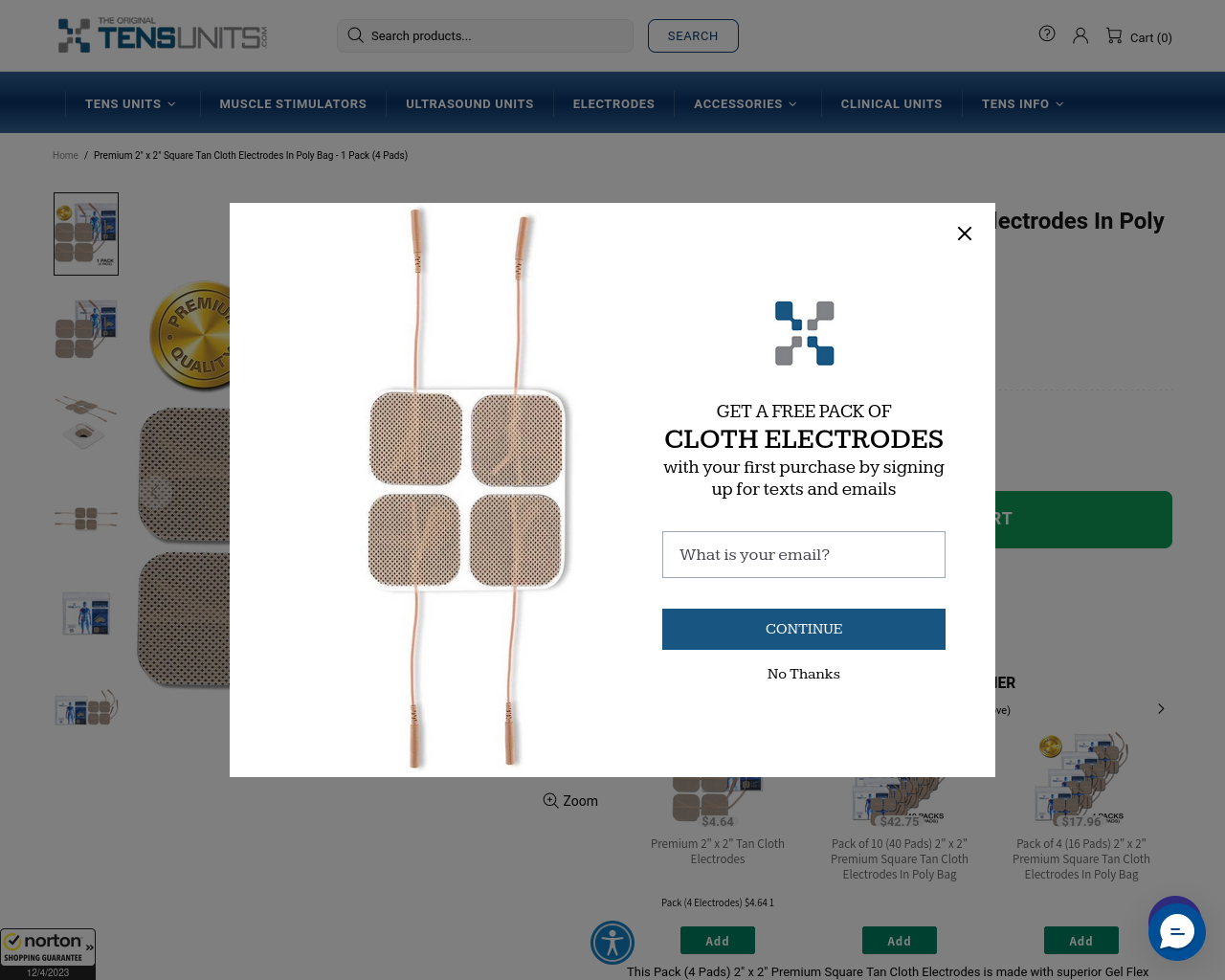Open the ELECTRODES menu item
1225x980 pixels.
(x=613, y=103)
